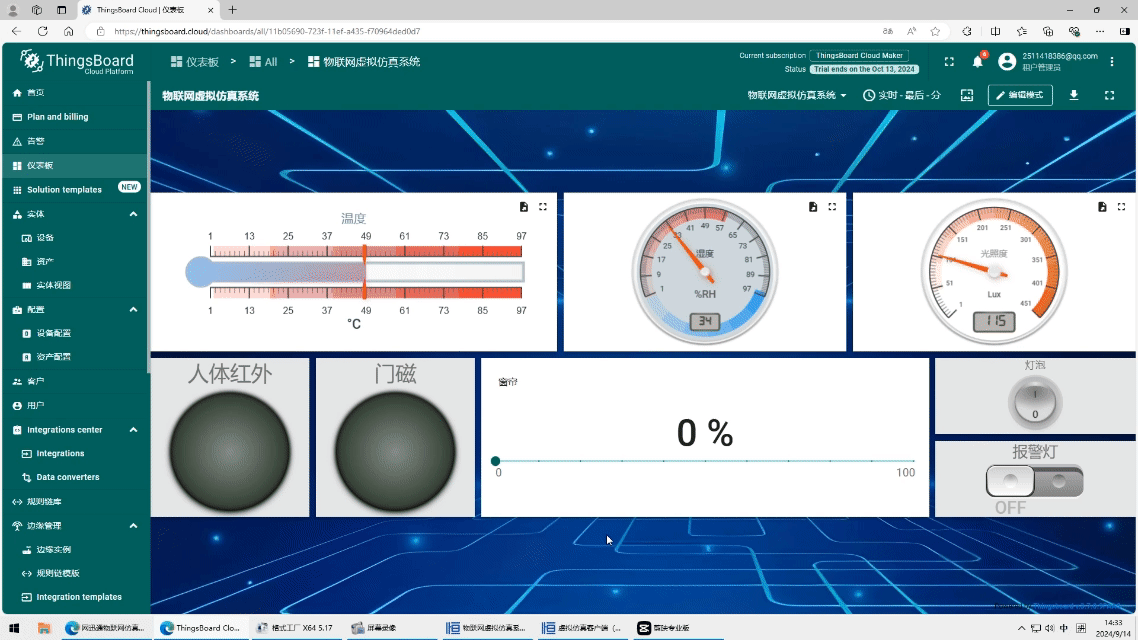Screen dimensions: 1138x640
Task: Toggle the 报警灯 alarm switch
Action: (x=1034, y=482)
